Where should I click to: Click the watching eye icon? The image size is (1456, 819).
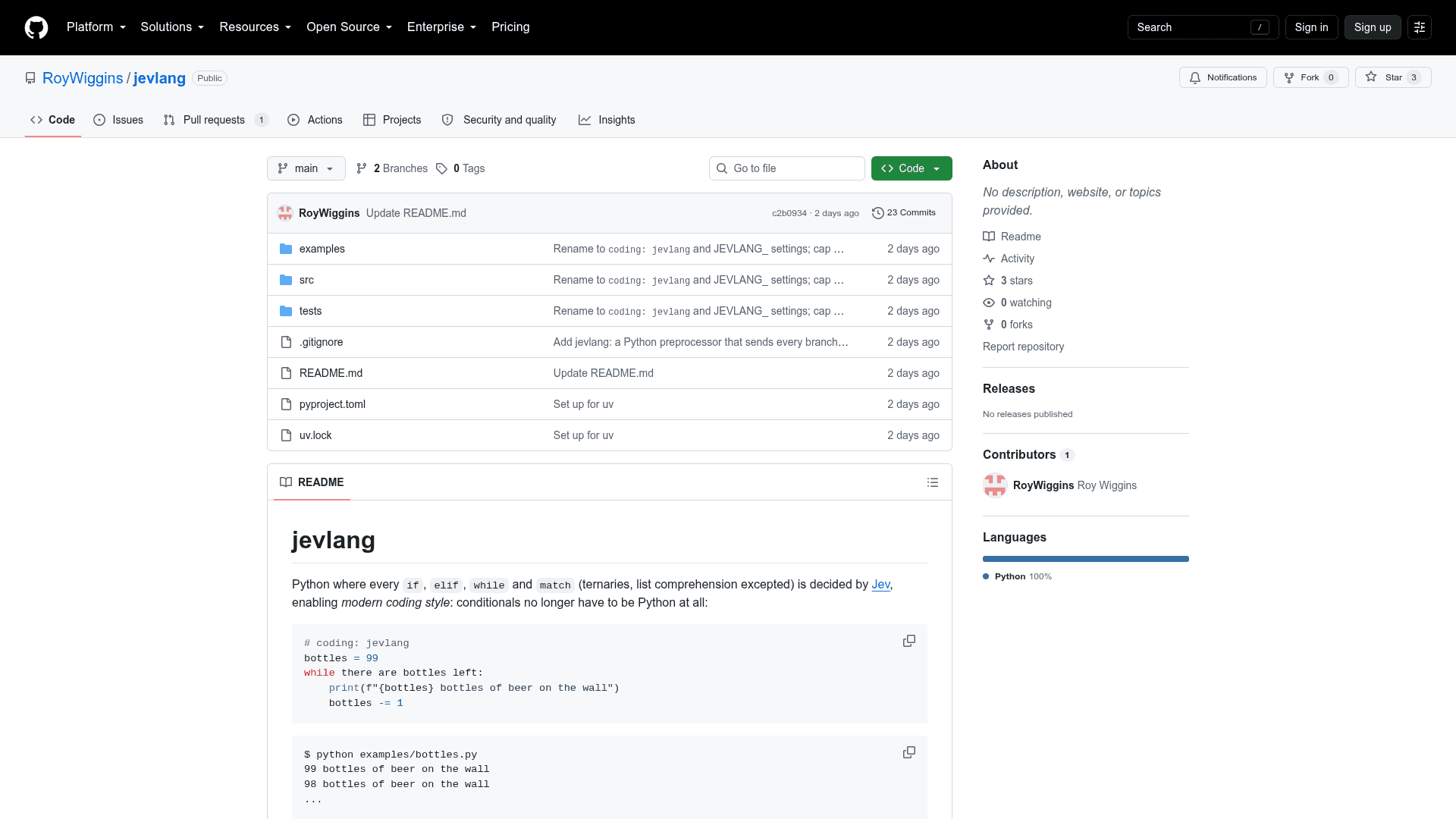point(989,303)
